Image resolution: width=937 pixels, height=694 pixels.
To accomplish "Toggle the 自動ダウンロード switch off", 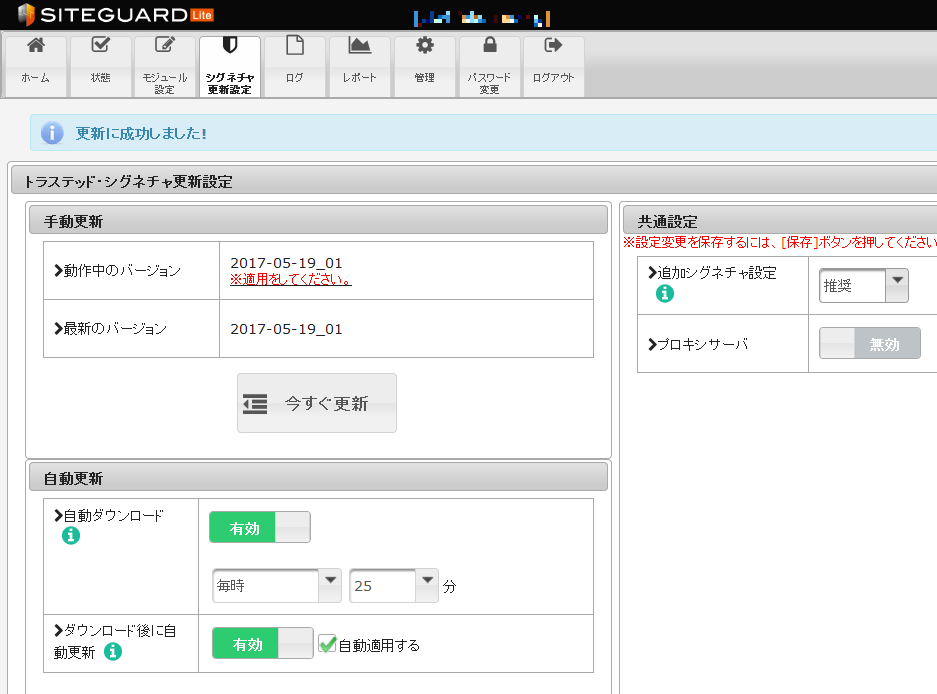I will pos(259,526).
